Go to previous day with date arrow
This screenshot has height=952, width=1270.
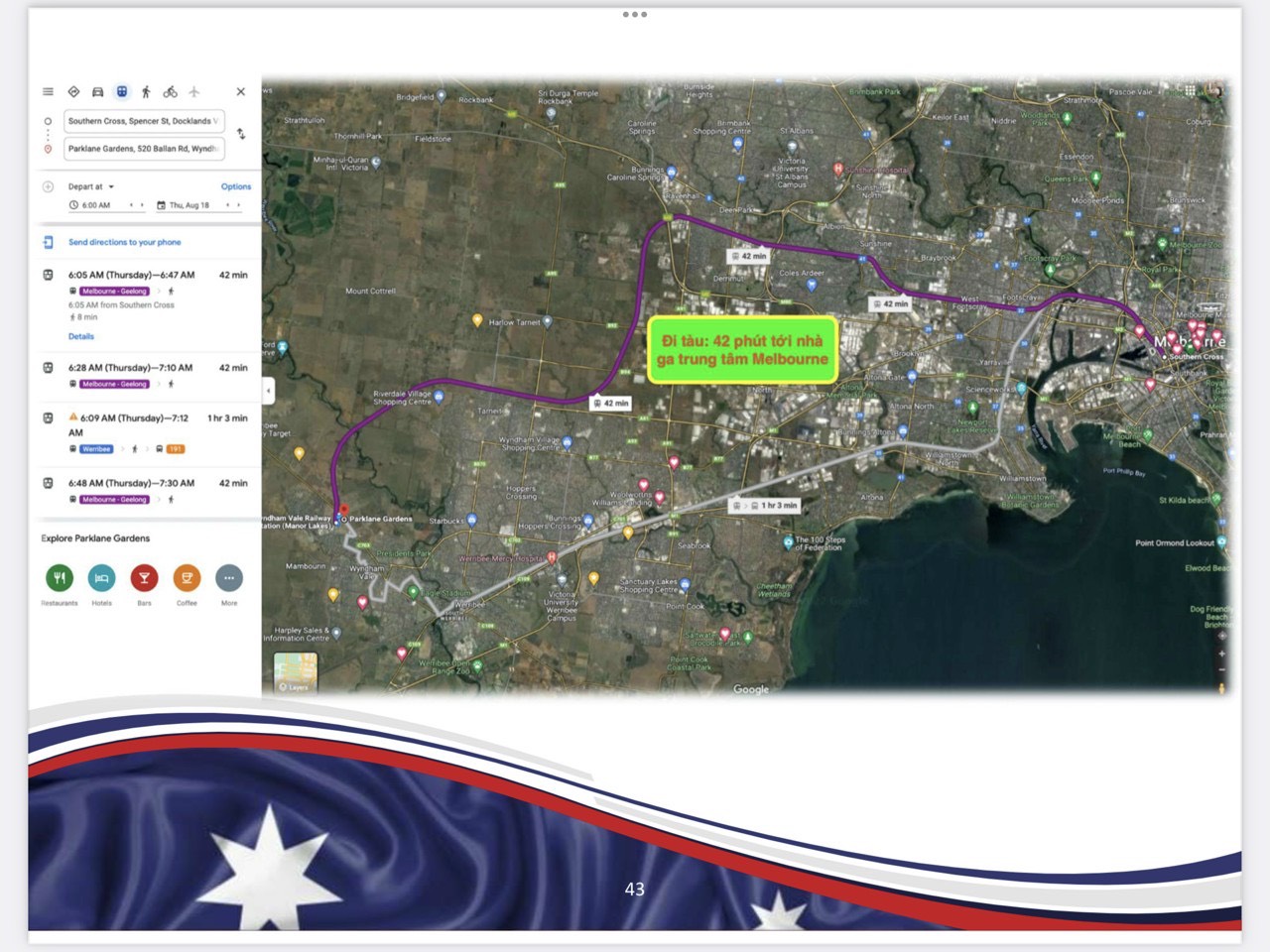pos(227,205)
